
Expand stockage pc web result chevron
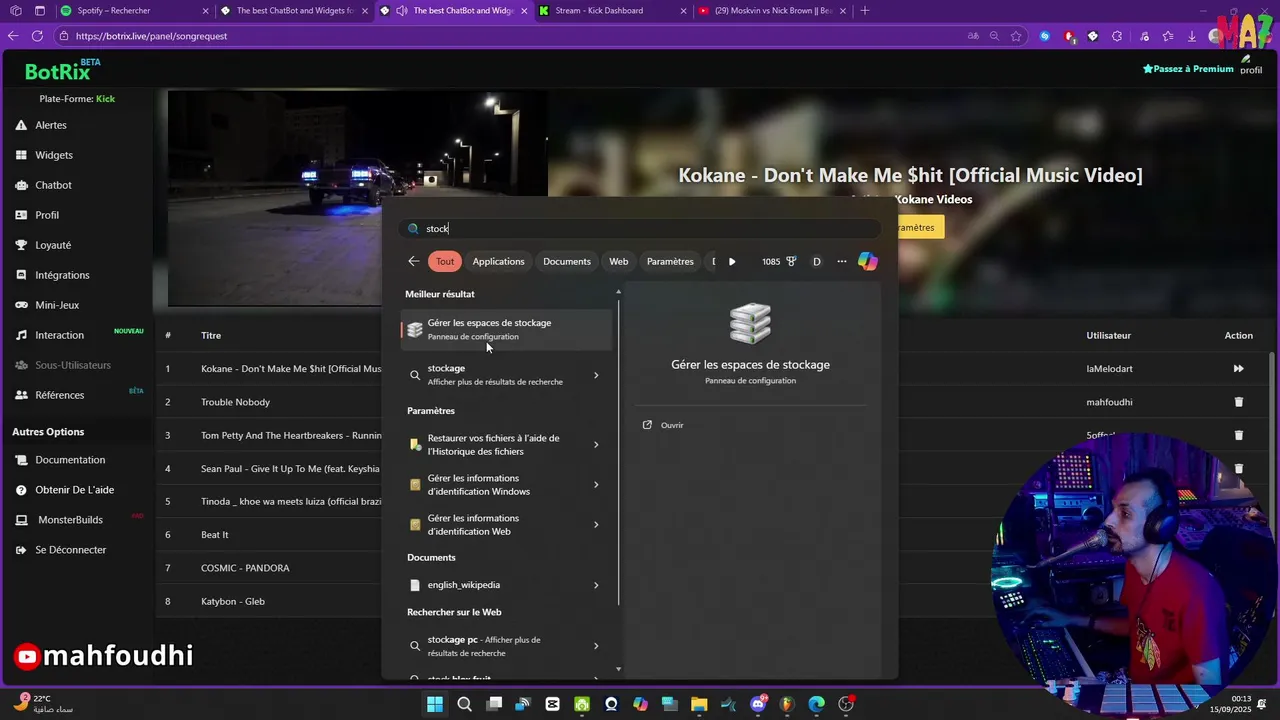pyautogui.click(x=596, y=646)
